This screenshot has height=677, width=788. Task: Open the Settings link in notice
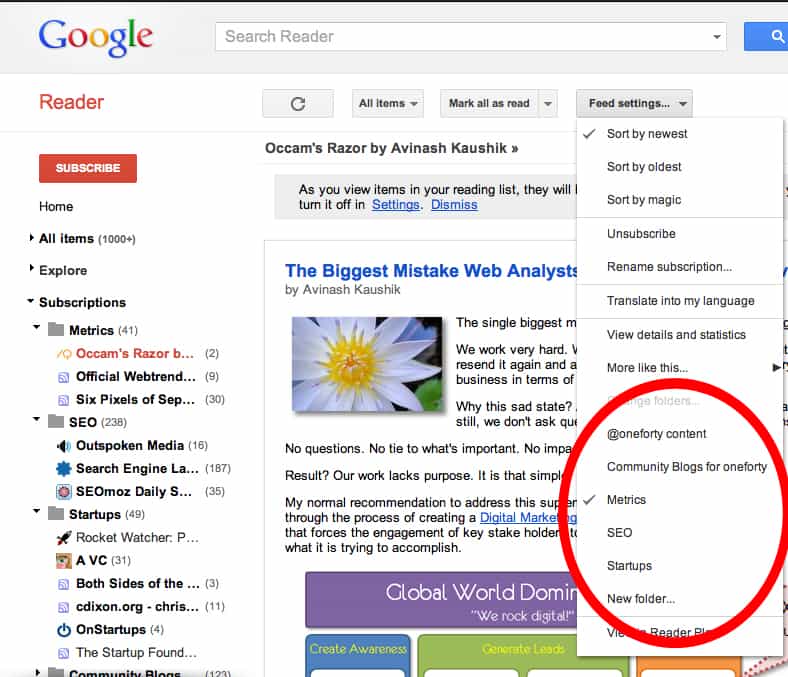pos(396,205)
